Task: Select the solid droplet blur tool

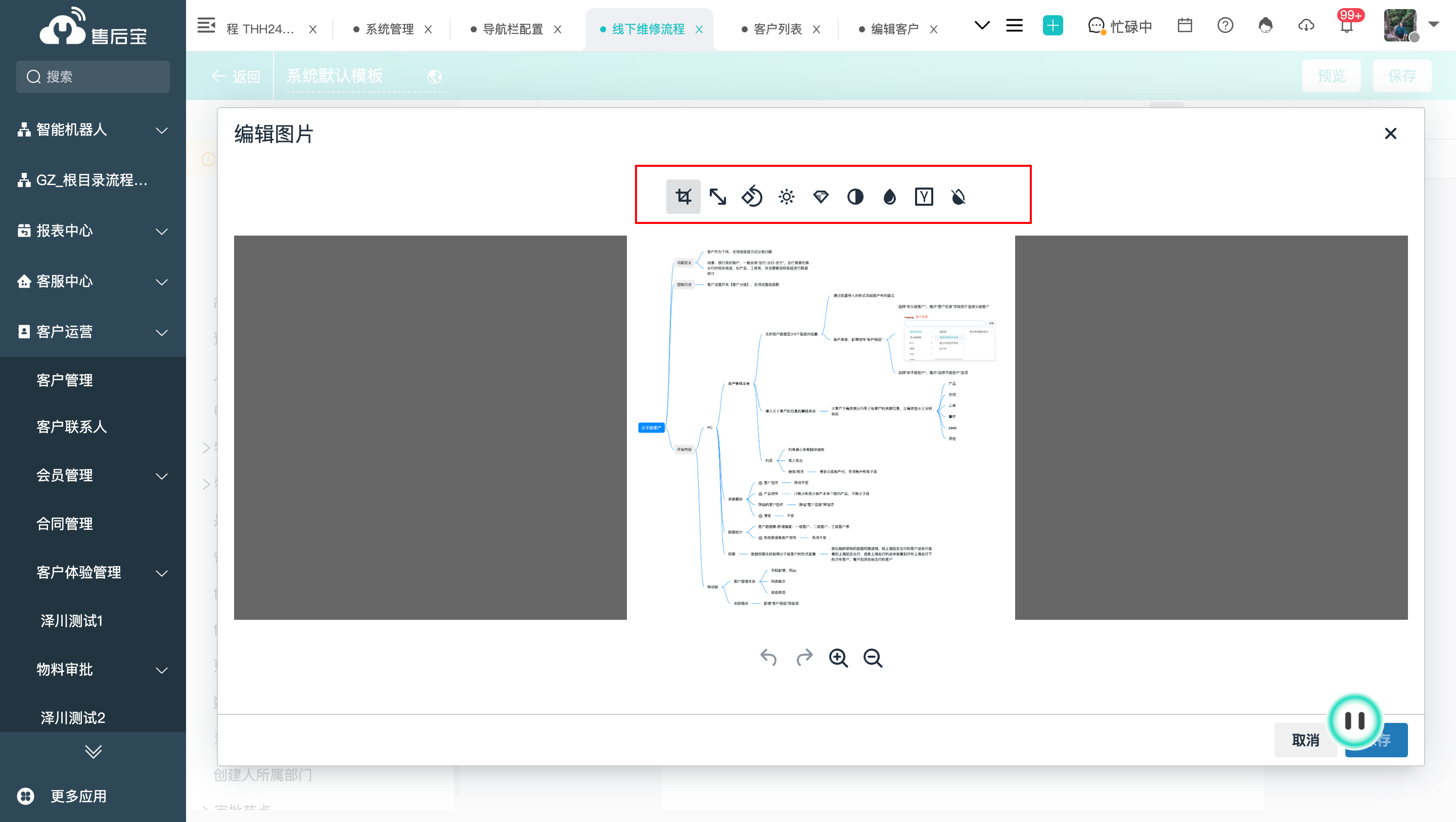Action: [x=890, y=197]
